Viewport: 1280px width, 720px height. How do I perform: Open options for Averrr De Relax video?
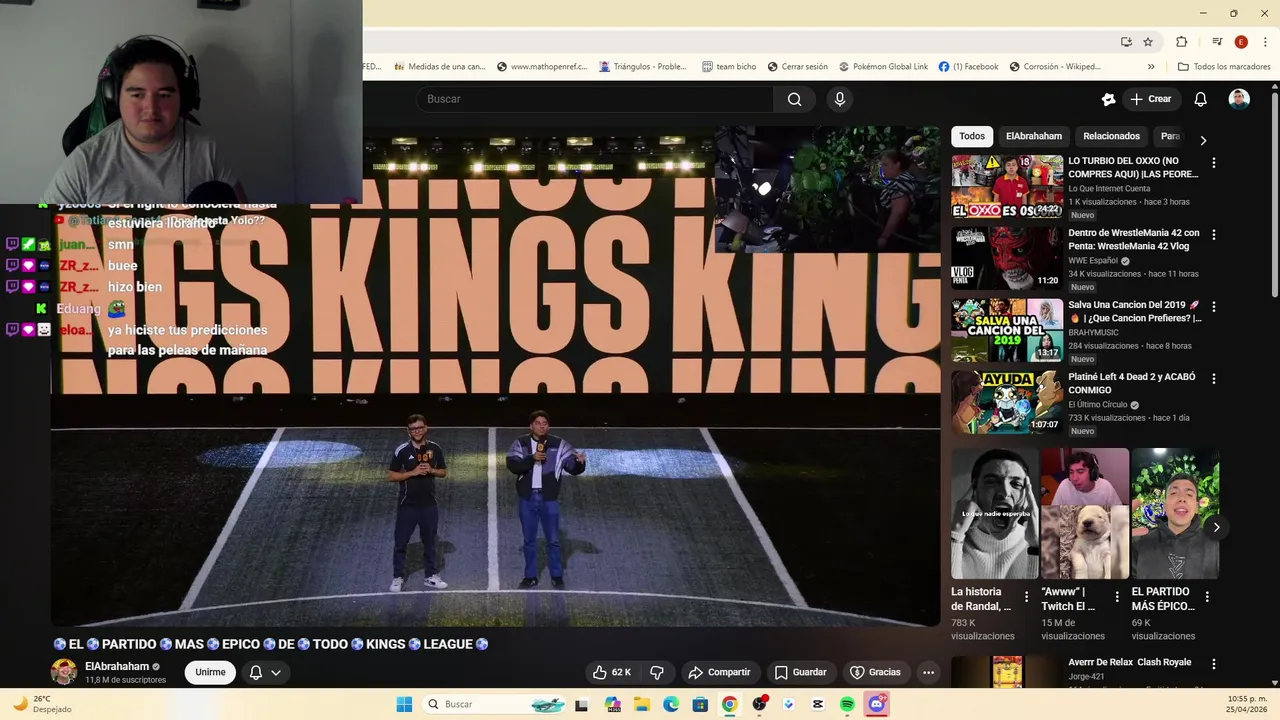(1214, 663)
